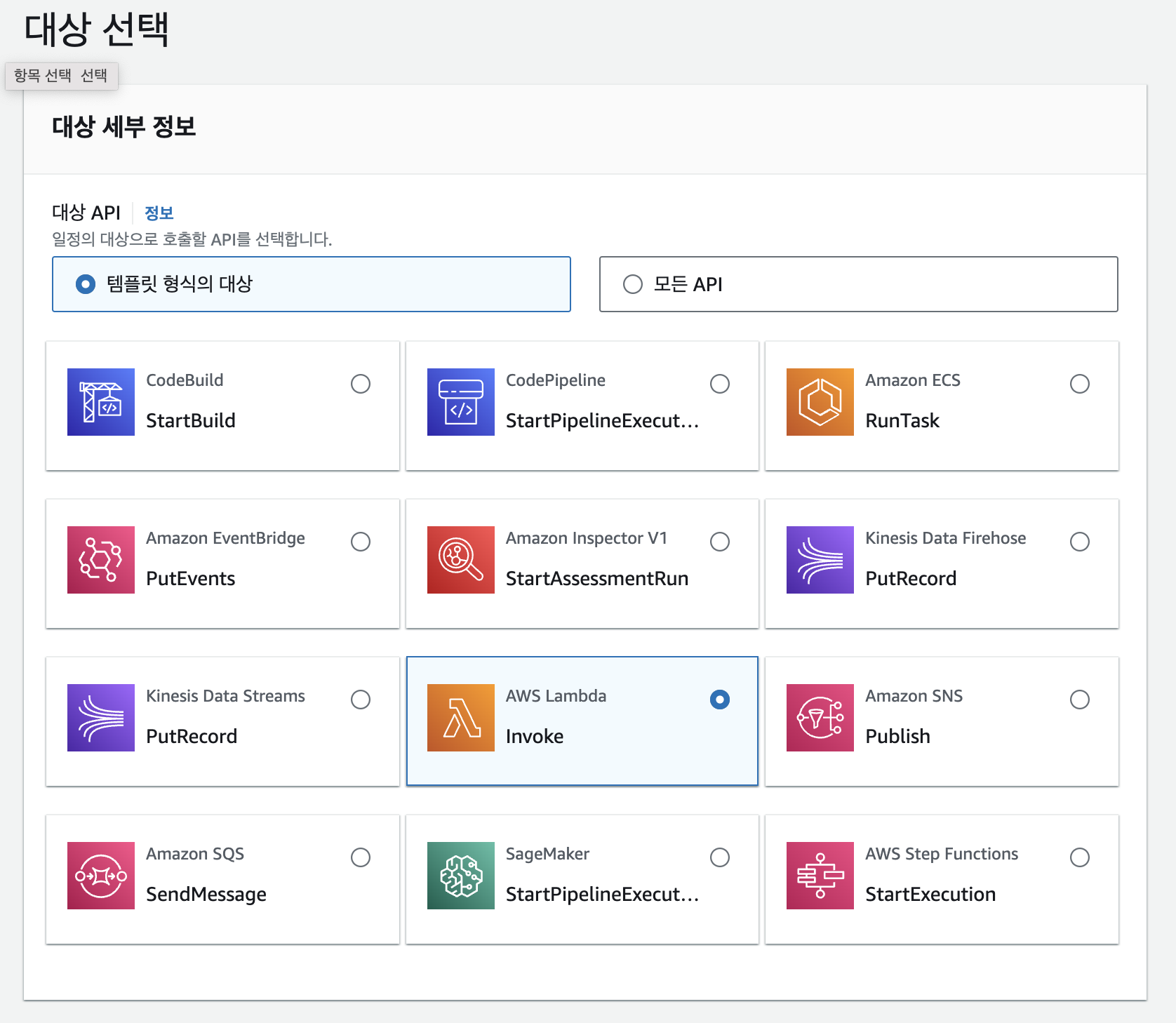Click the AWS Step Functions icon
Image resolution: width=1176 pixels, height=1023 pixels.
(x=820, y=876)
